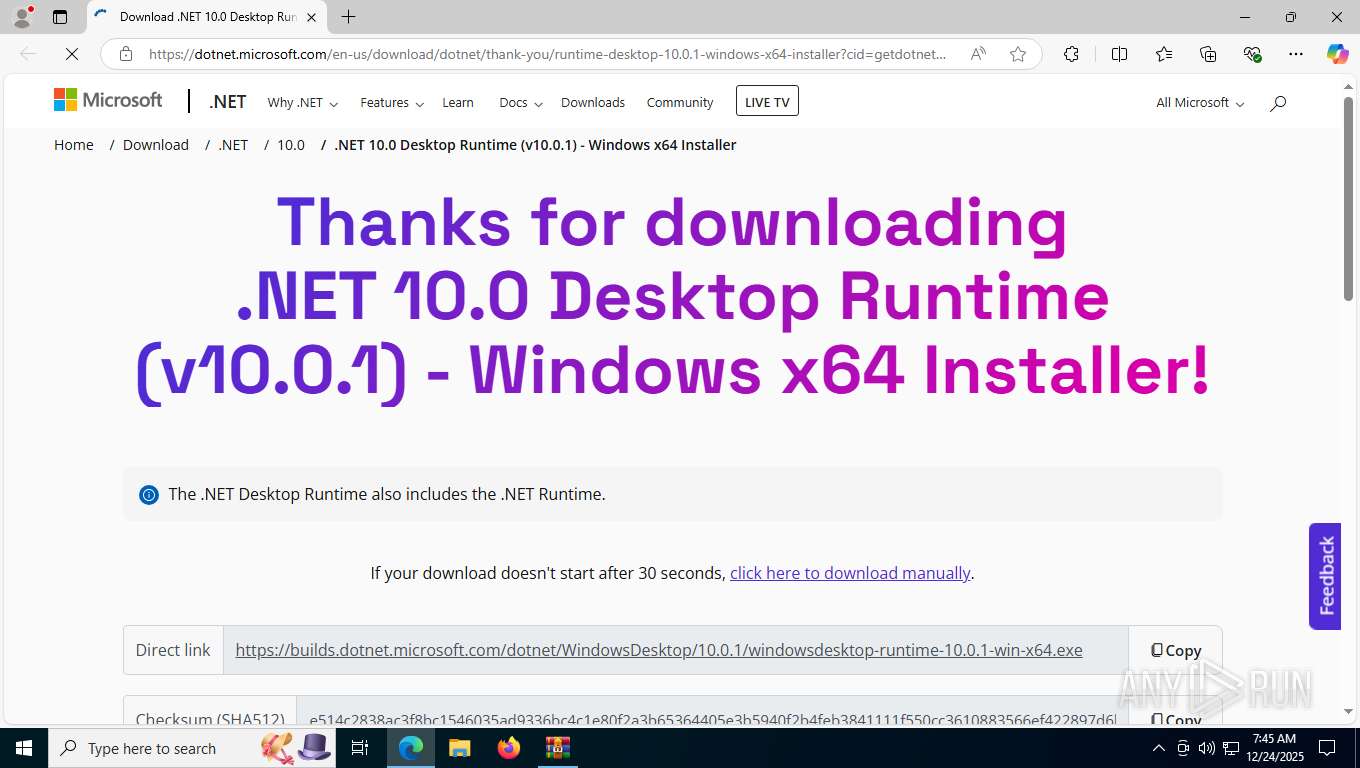1360x768 pixels.
Task: Open Browser essentials heart icon
Action: pos(1252,54)
